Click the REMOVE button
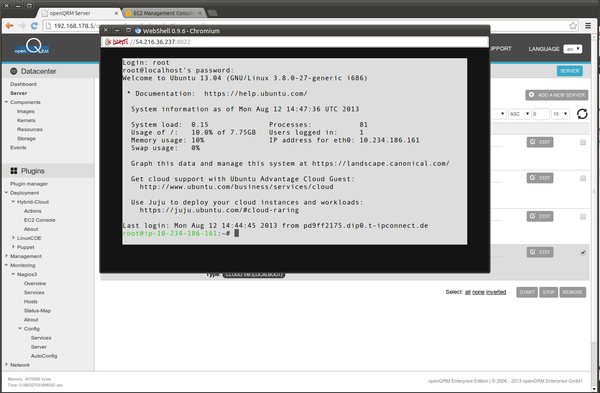The height and width of the screenshot is (393, 600). click(572, 292)
